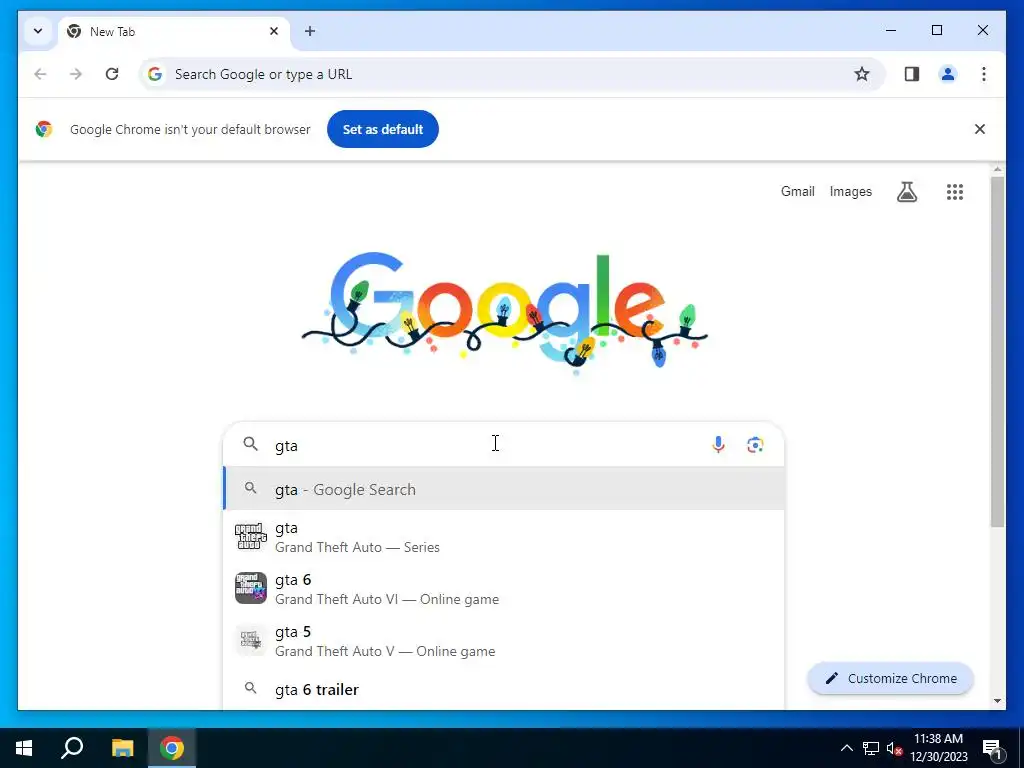This screenshot has width=1024, height=768.
Task: Choose gta 6 Online game suggestion
Action: coord(504,589)
